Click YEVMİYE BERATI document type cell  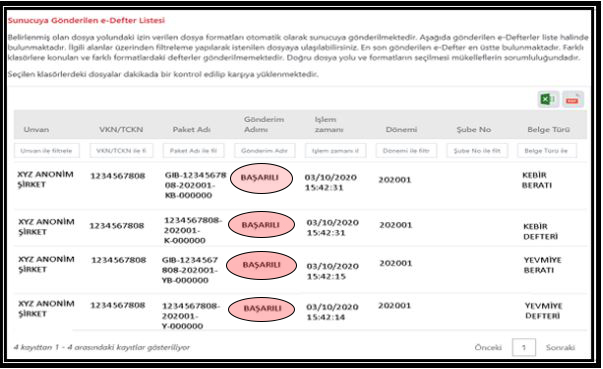pyautogui.click(x=542, y=265)
